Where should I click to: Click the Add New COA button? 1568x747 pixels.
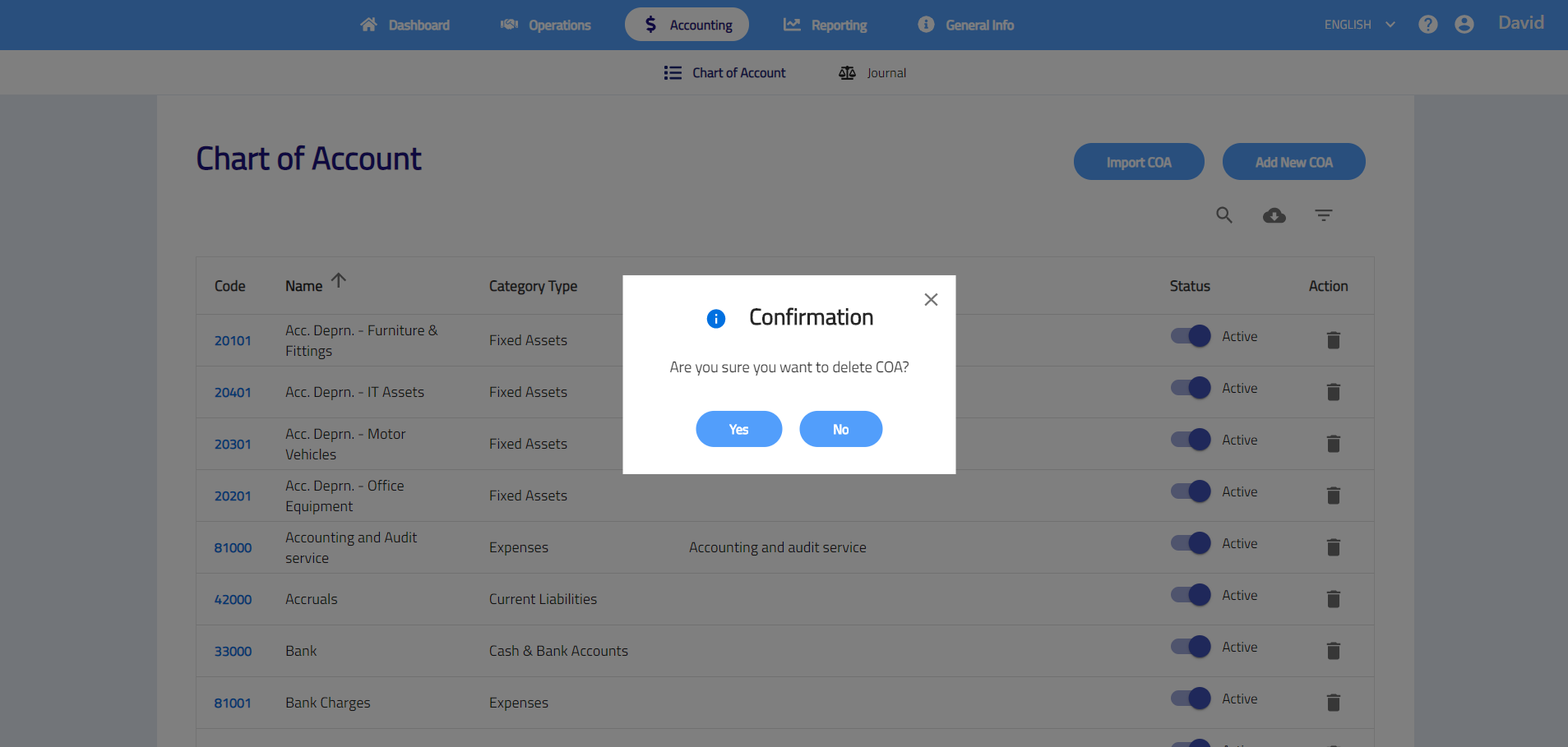click(1293, 162)
